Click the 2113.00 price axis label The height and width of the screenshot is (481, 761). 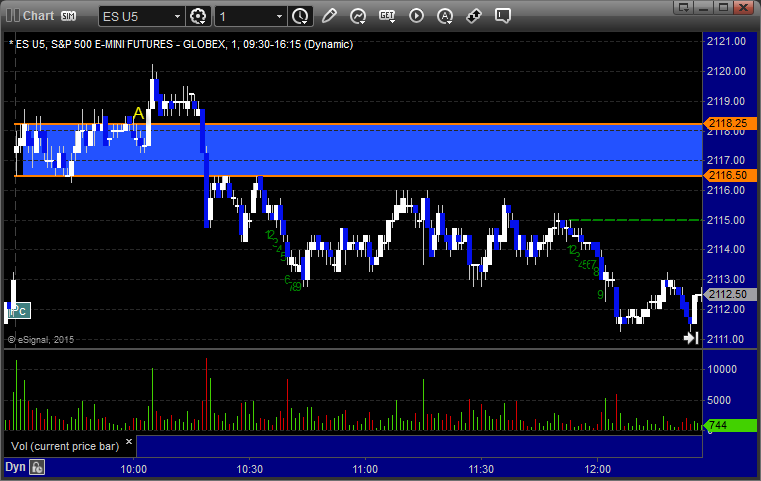tap(726, 279)
